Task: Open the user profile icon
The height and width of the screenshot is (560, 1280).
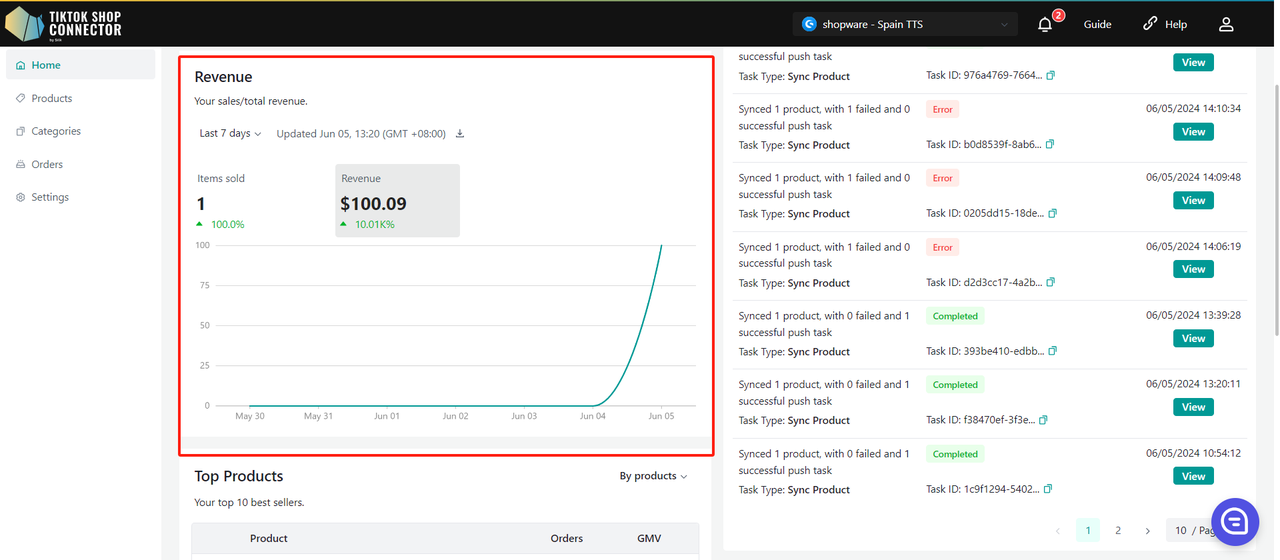Action: 1226,24
